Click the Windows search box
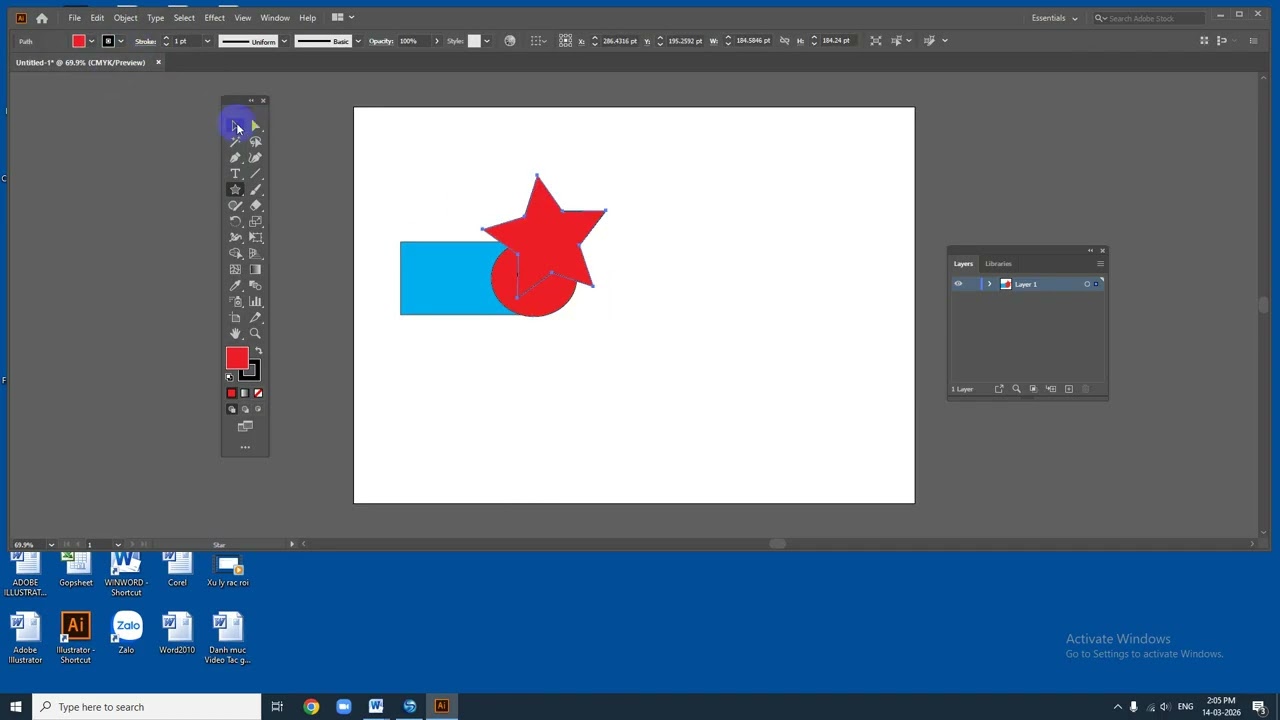 click(147, 707)
